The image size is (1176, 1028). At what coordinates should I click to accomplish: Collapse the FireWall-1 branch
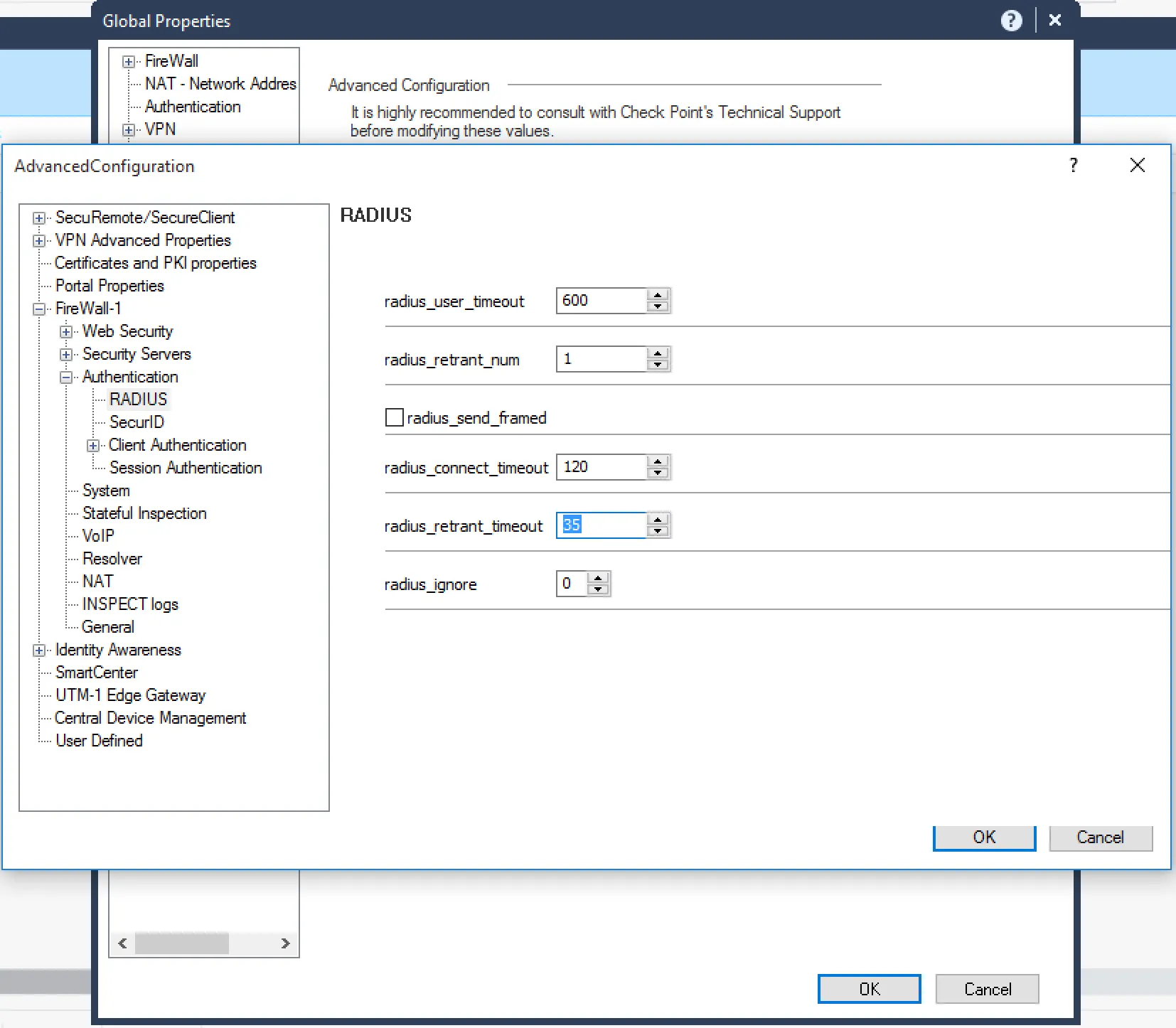(39, 308)
